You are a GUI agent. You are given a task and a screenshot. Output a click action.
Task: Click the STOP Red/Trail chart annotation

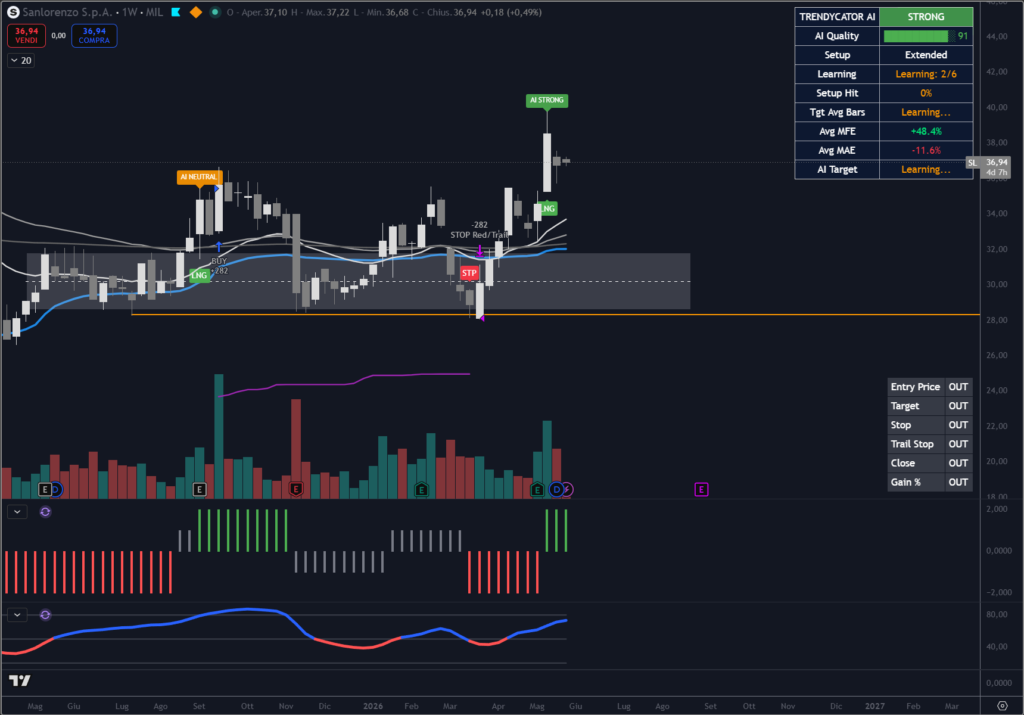479,234
